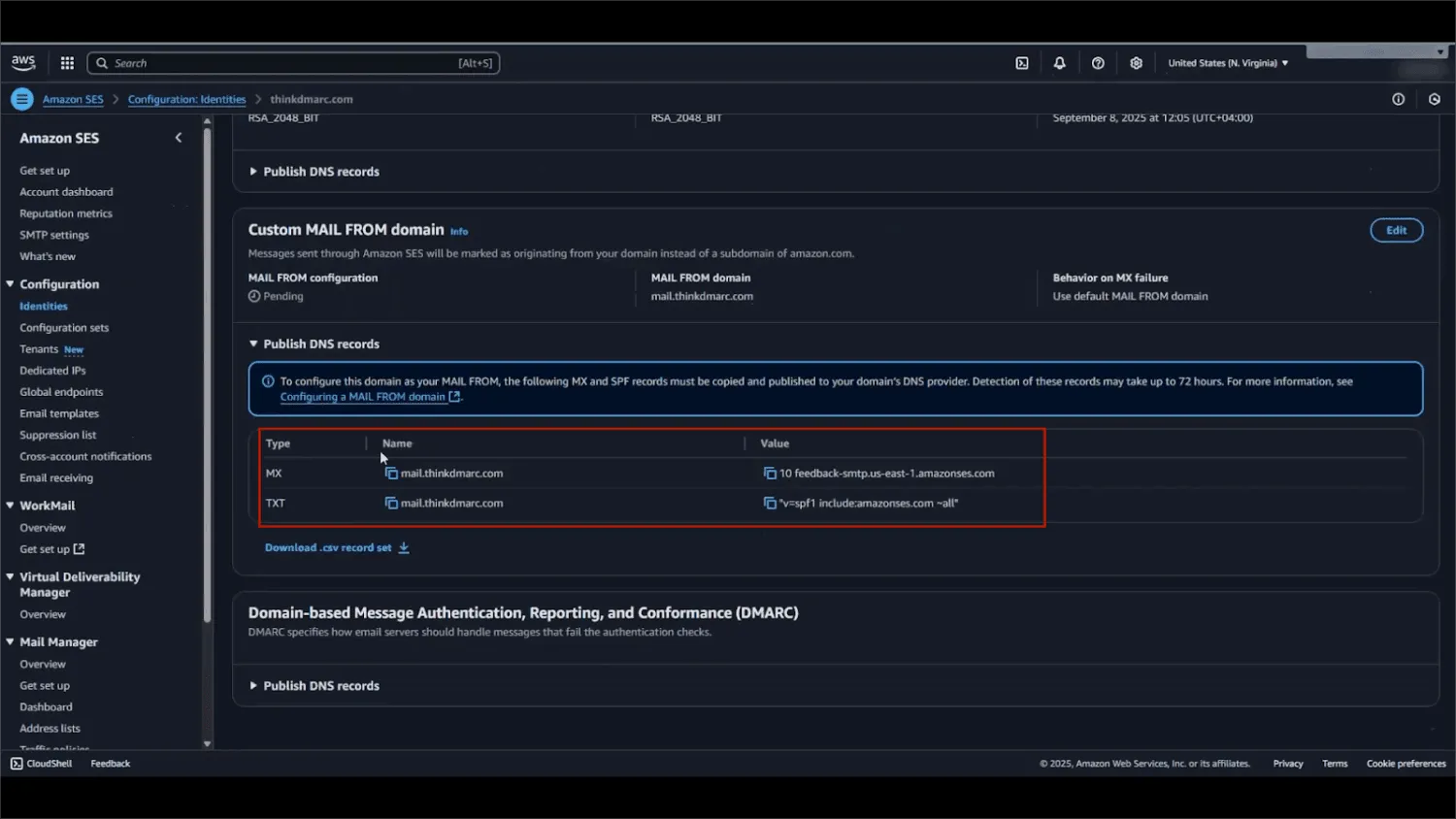The height and width of the screenshot is (819, 1456).
Task: Open Email receiving
Action: tap(56, 477)
